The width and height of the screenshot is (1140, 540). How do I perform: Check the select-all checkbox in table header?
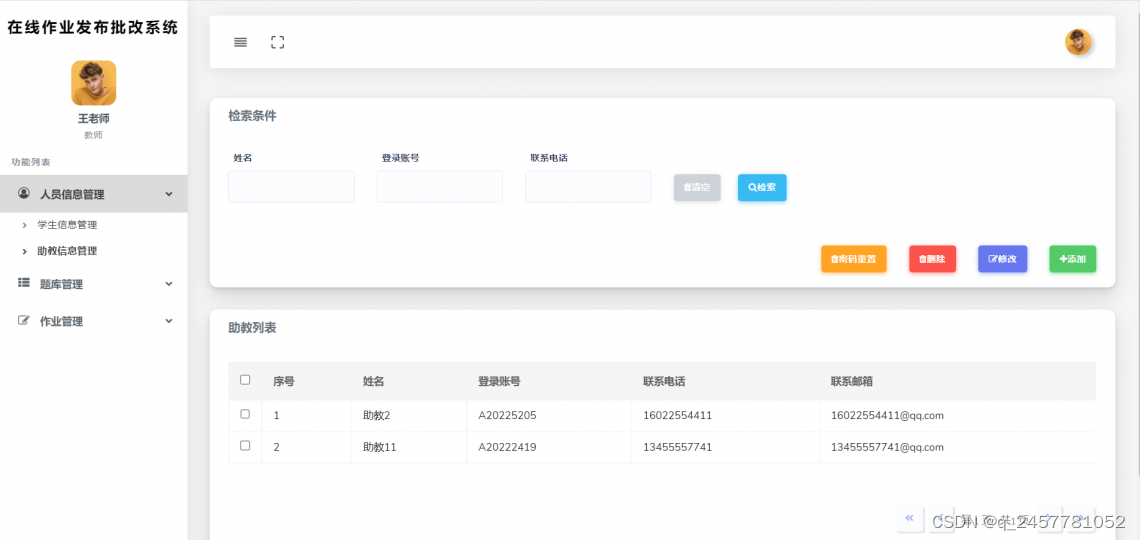[245, 380]
